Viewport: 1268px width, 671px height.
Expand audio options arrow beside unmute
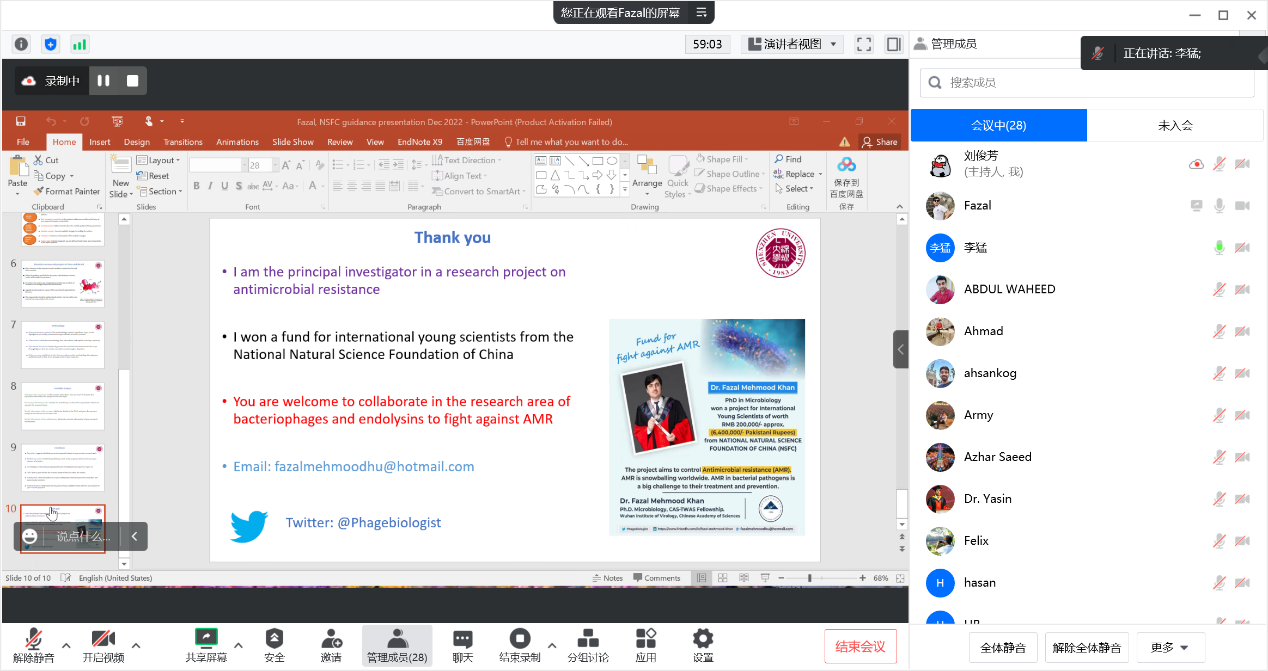tap(66, 645)
